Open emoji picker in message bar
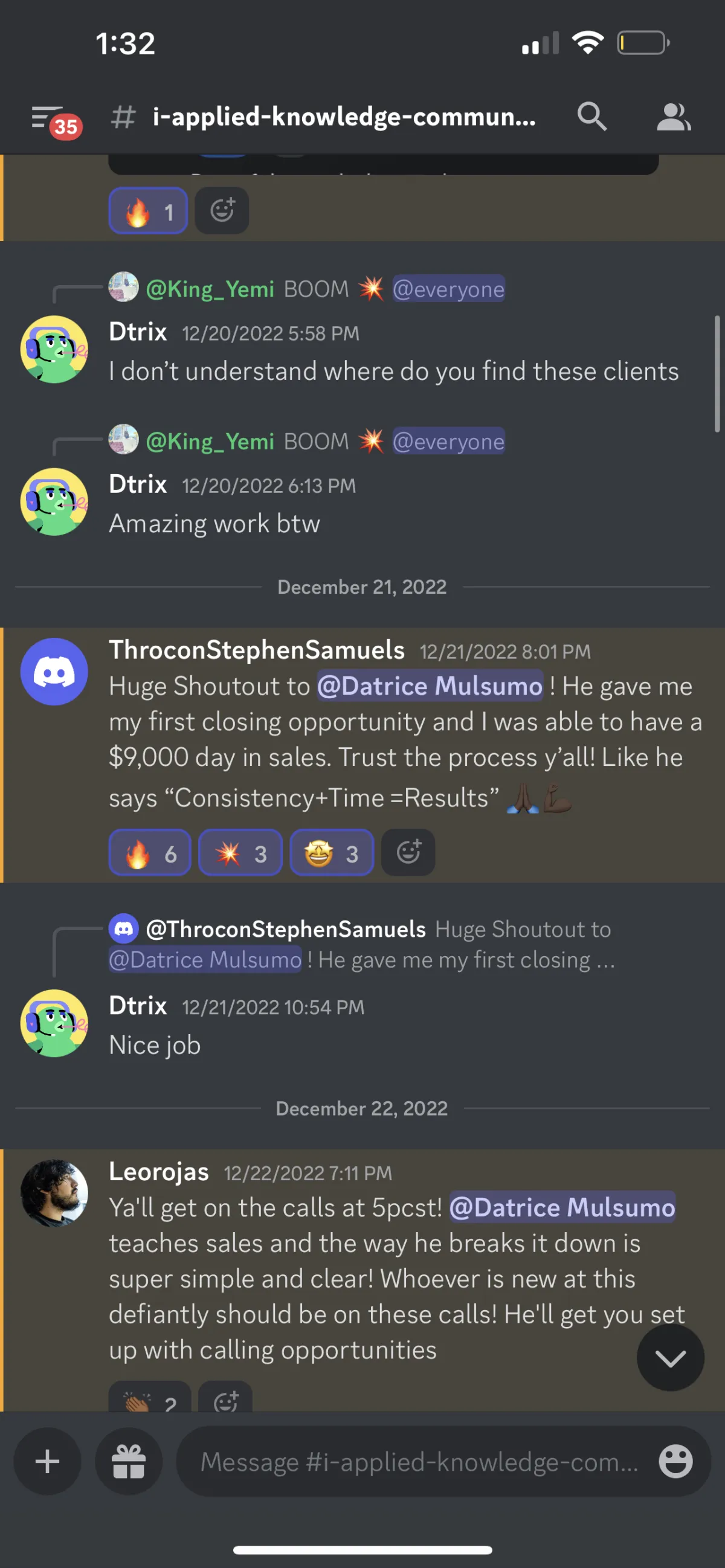 click(675, 1462)
